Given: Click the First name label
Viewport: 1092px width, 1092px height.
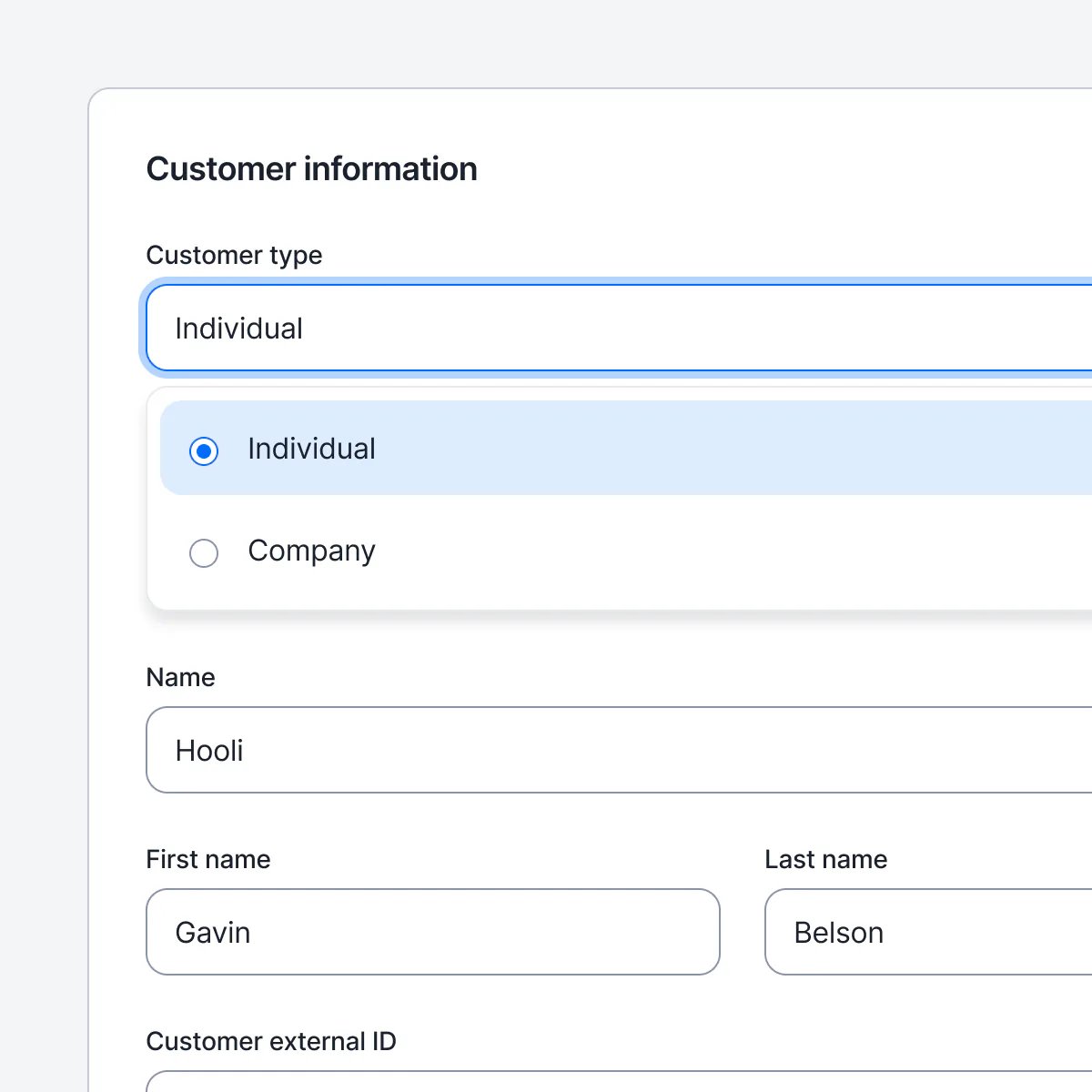Looking at the screenshot, I should click(208, 859).
